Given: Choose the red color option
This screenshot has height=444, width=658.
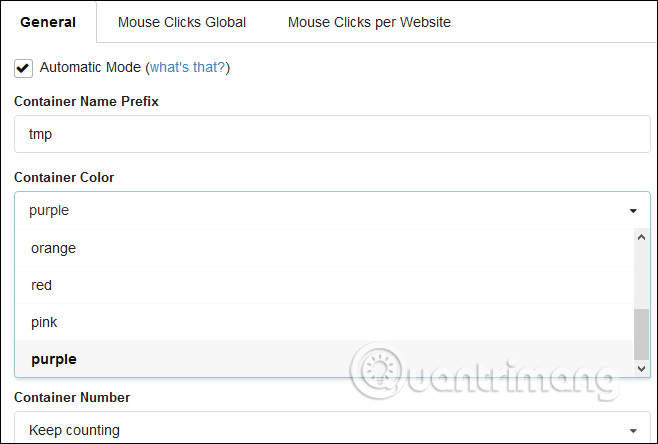Looking at the screenshot, I should coord(42,285).
